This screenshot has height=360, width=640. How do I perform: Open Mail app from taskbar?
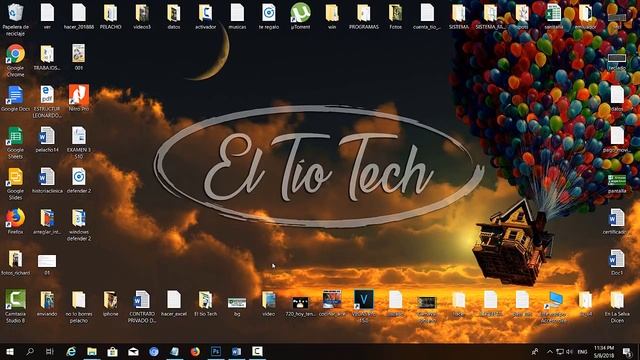[x=133, y=352]
